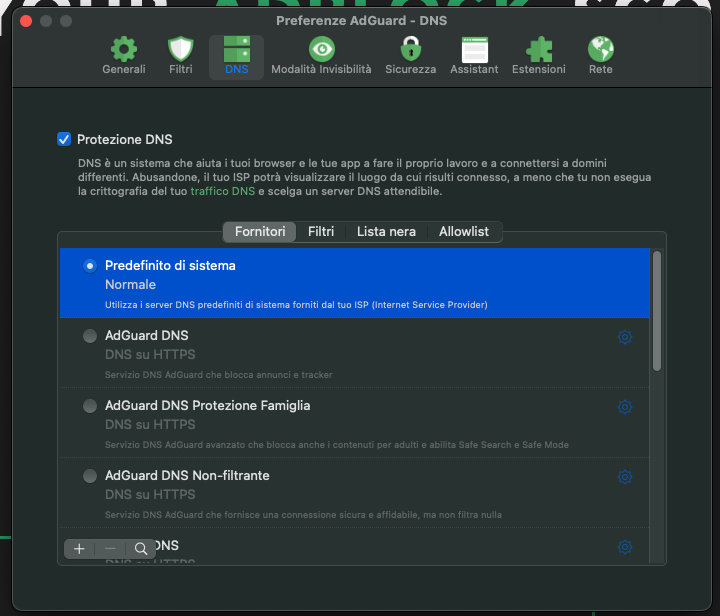Click 'DNS su HTTPS' under AdGuard DNS Non-filtrante
This screenshot has height=616, width=720.
coord(150,495)
